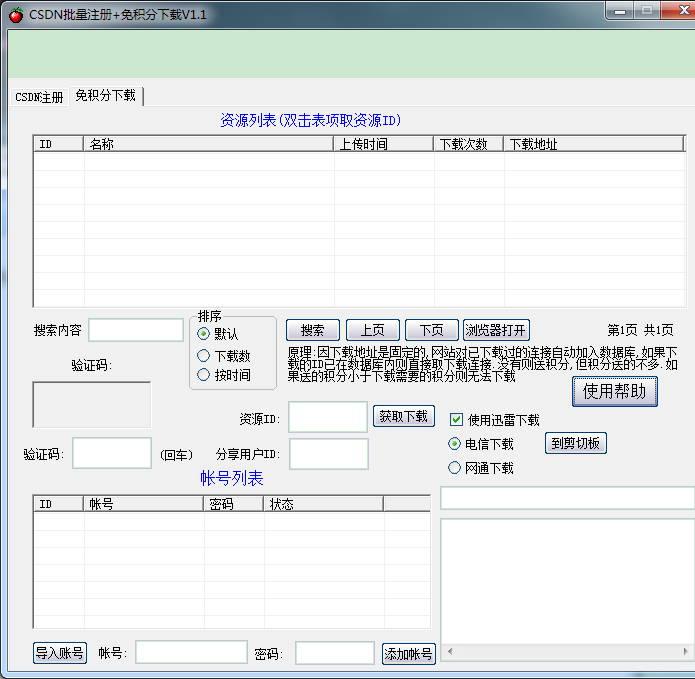The height and width of the screenshot is (679, 695).
Task: Toggle the 使用迅雷下载 checkbox
Action: pyautogui.click(x=457, y=420)
